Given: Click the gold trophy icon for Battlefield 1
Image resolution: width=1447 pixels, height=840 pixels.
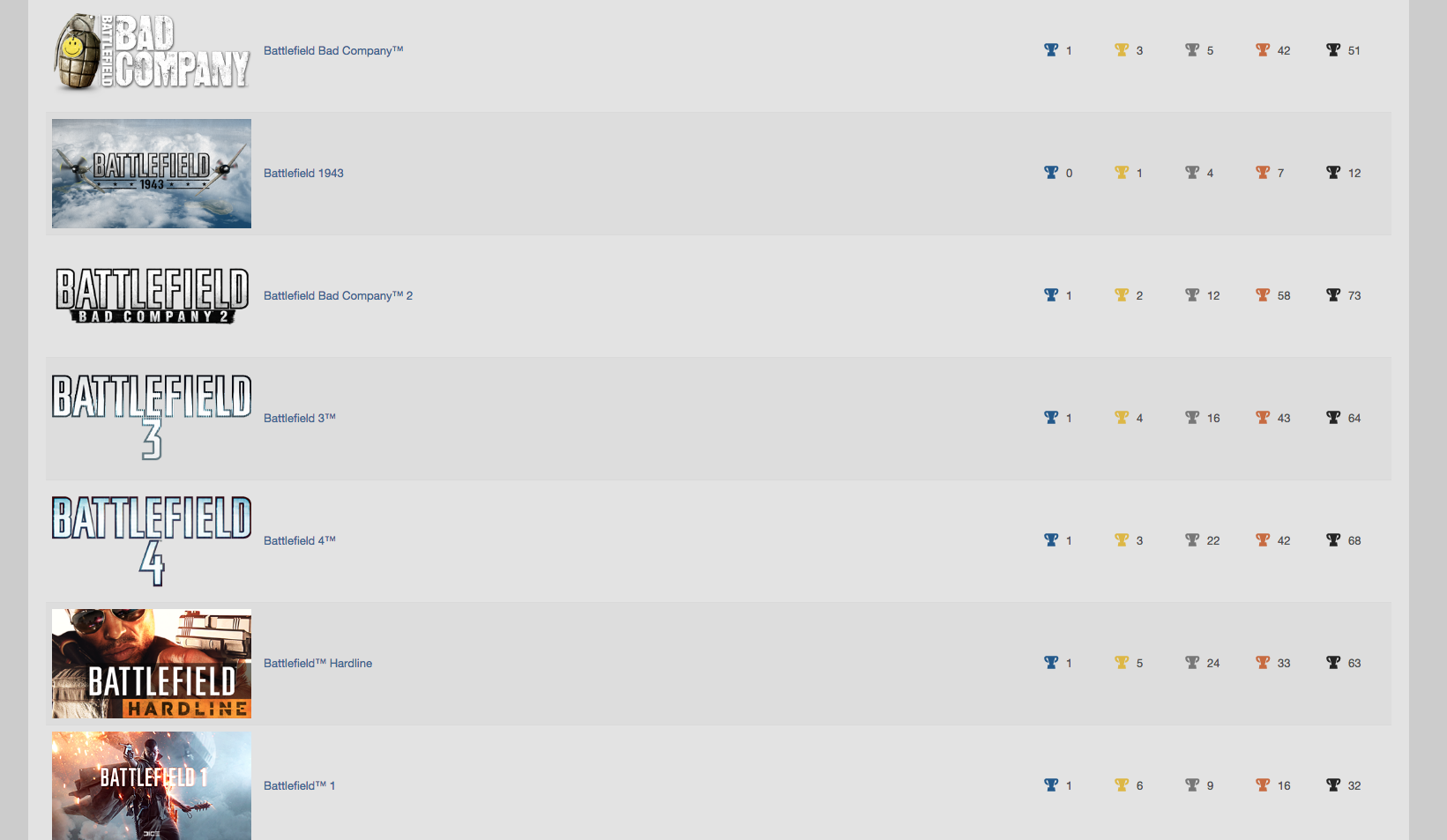Looking at the screenshot, I should tap(1122, 785).
